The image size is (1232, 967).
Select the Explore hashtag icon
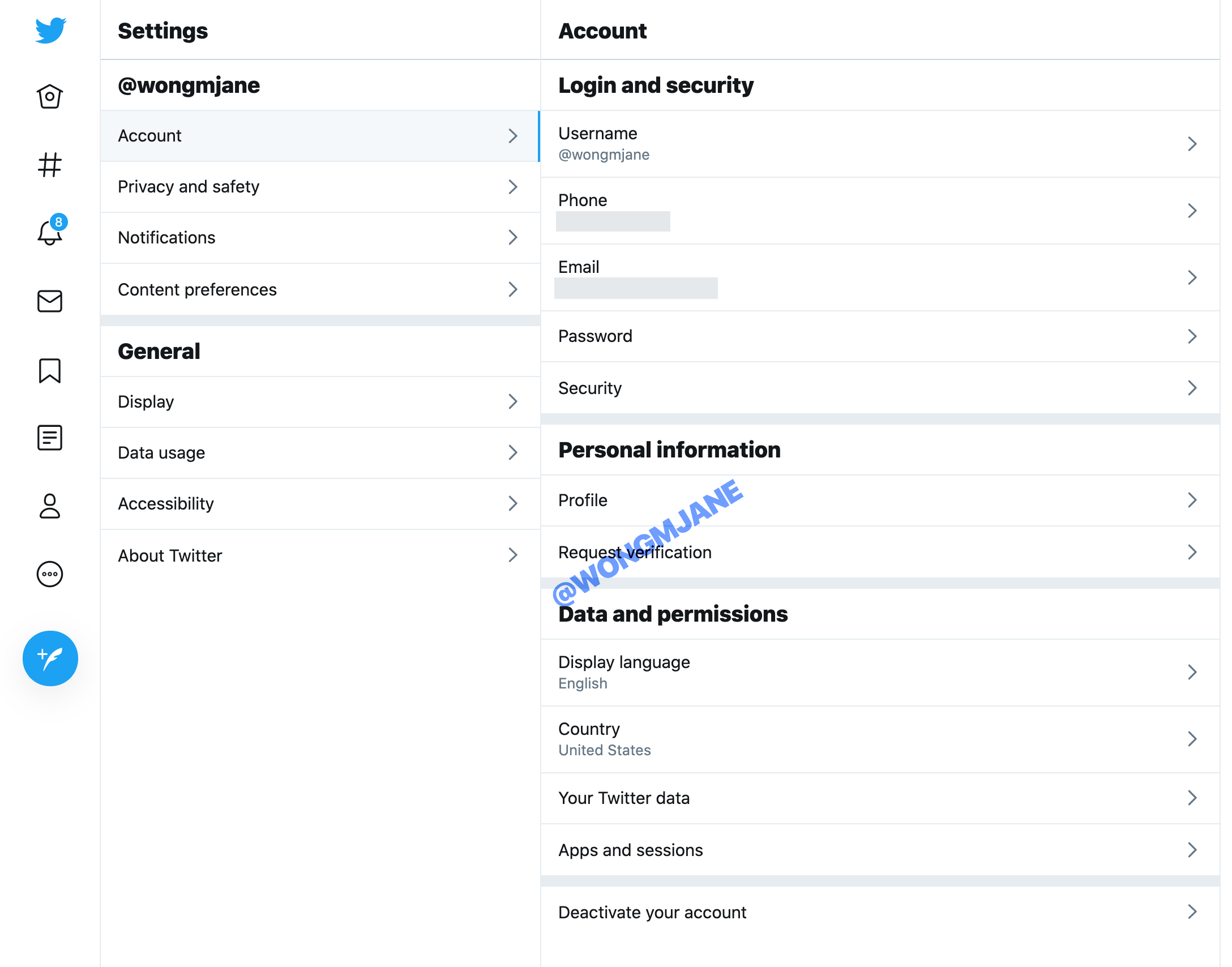pyautogui.click(x=50, y=164)
